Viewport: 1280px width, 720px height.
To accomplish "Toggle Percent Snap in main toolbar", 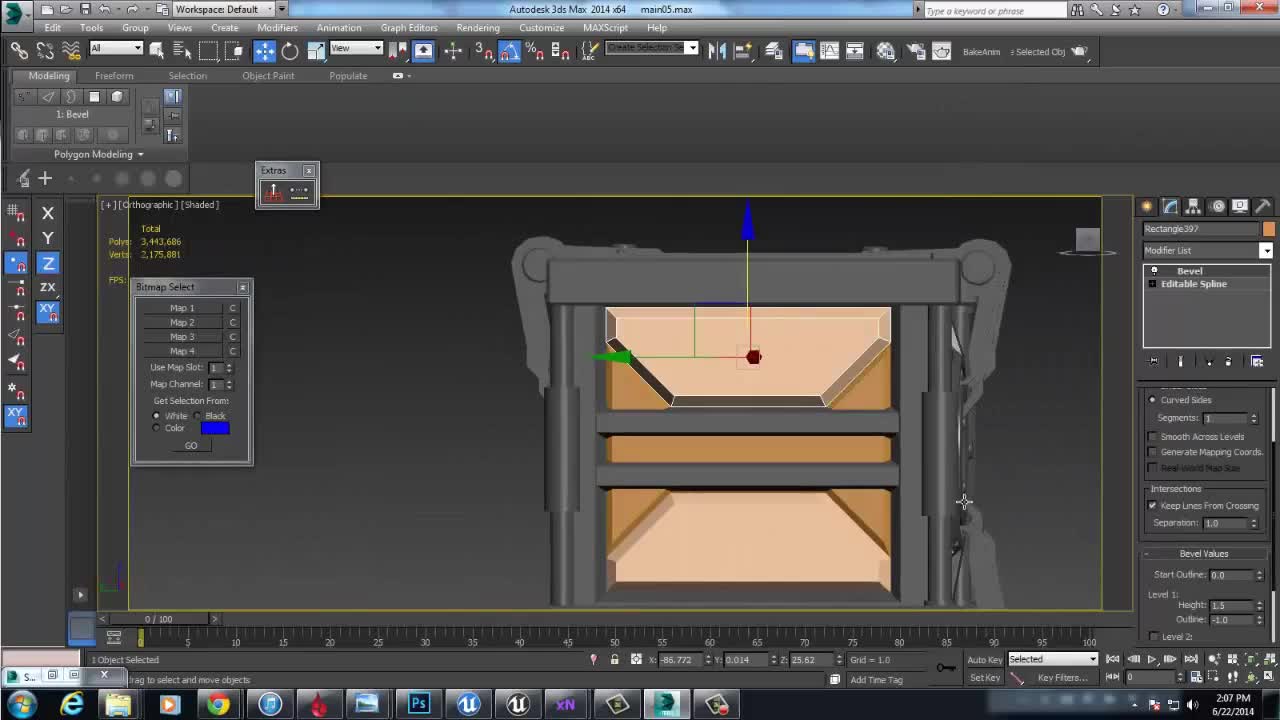I will [534, 51].
